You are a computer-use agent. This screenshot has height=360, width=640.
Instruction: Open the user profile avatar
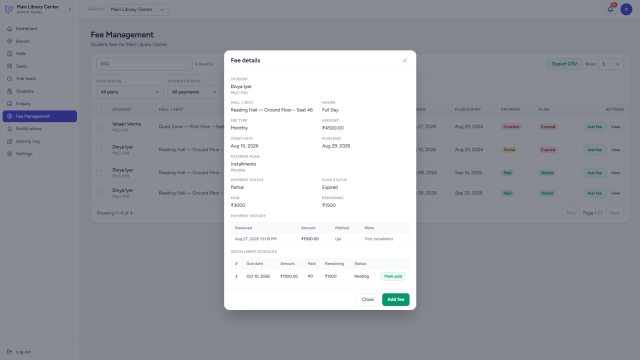(626, 9)
